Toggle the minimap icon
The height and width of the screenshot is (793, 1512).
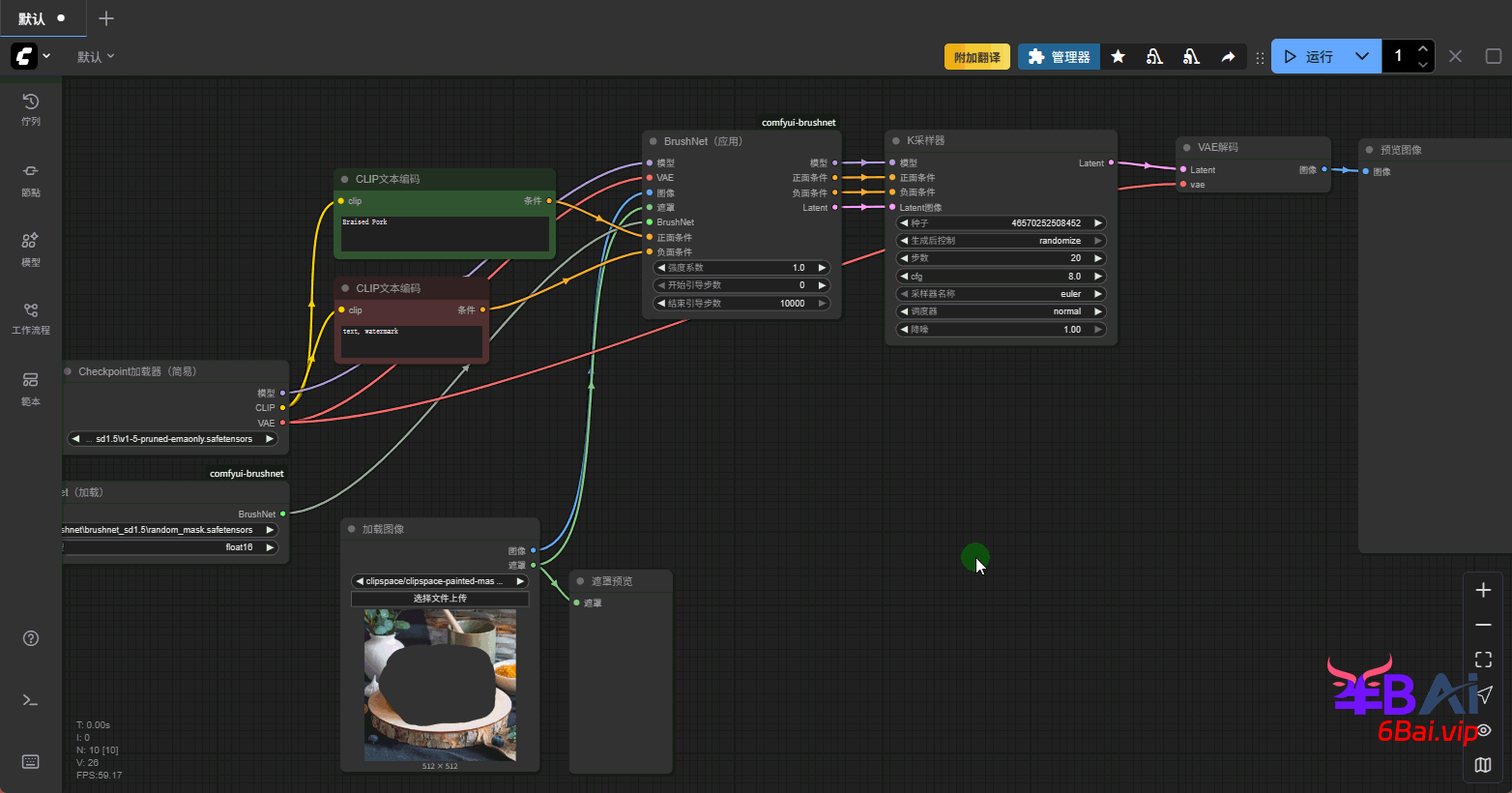1483,765
